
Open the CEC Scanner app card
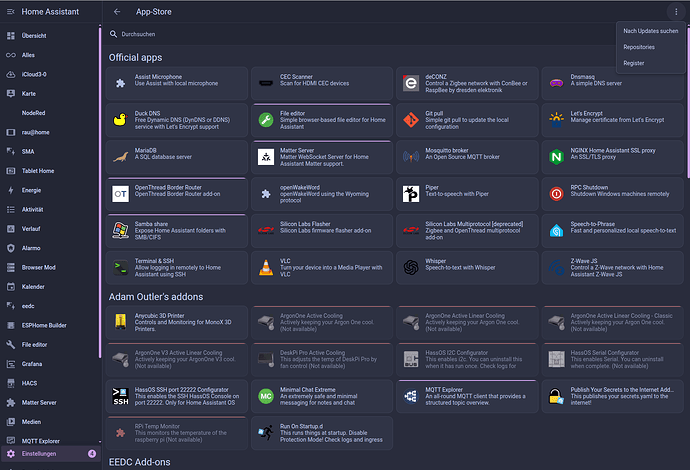[x=322, y=83]
